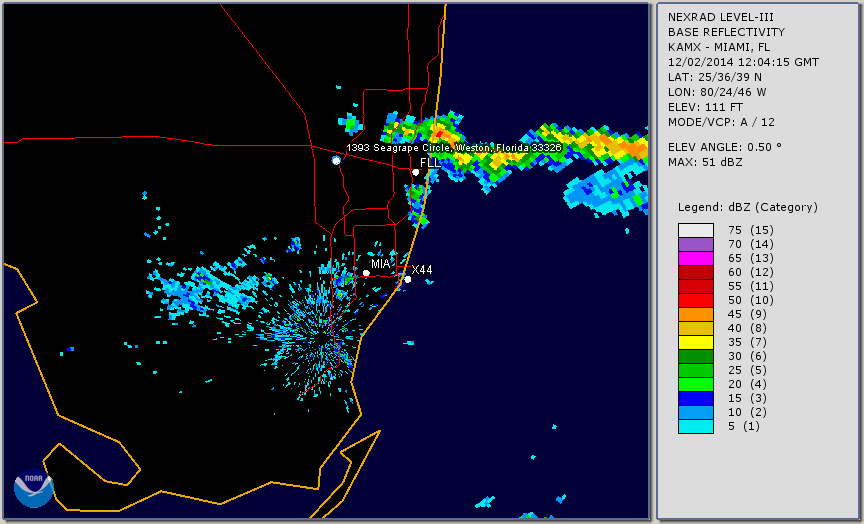The height and width of the screenshot is (524, 864).
Task: Select the gold 40 dBZ legend swatch
Action: (696, 328)
